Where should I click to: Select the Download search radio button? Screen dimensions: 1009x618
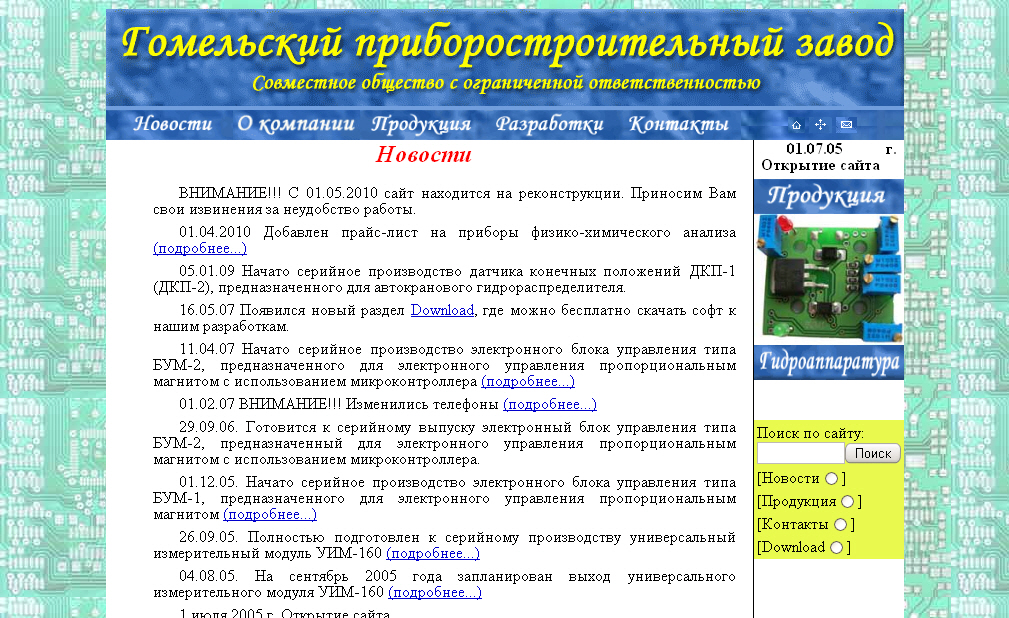click(x=836, y=548)
